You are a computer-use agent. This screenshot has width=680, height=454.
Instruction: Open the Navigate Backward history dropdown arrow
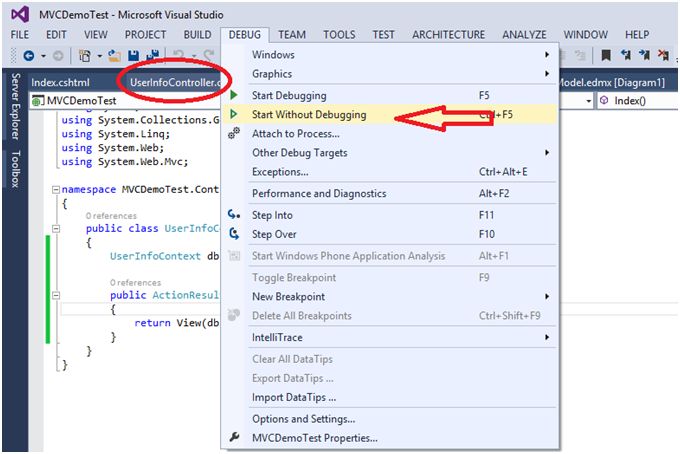point(43,56)
